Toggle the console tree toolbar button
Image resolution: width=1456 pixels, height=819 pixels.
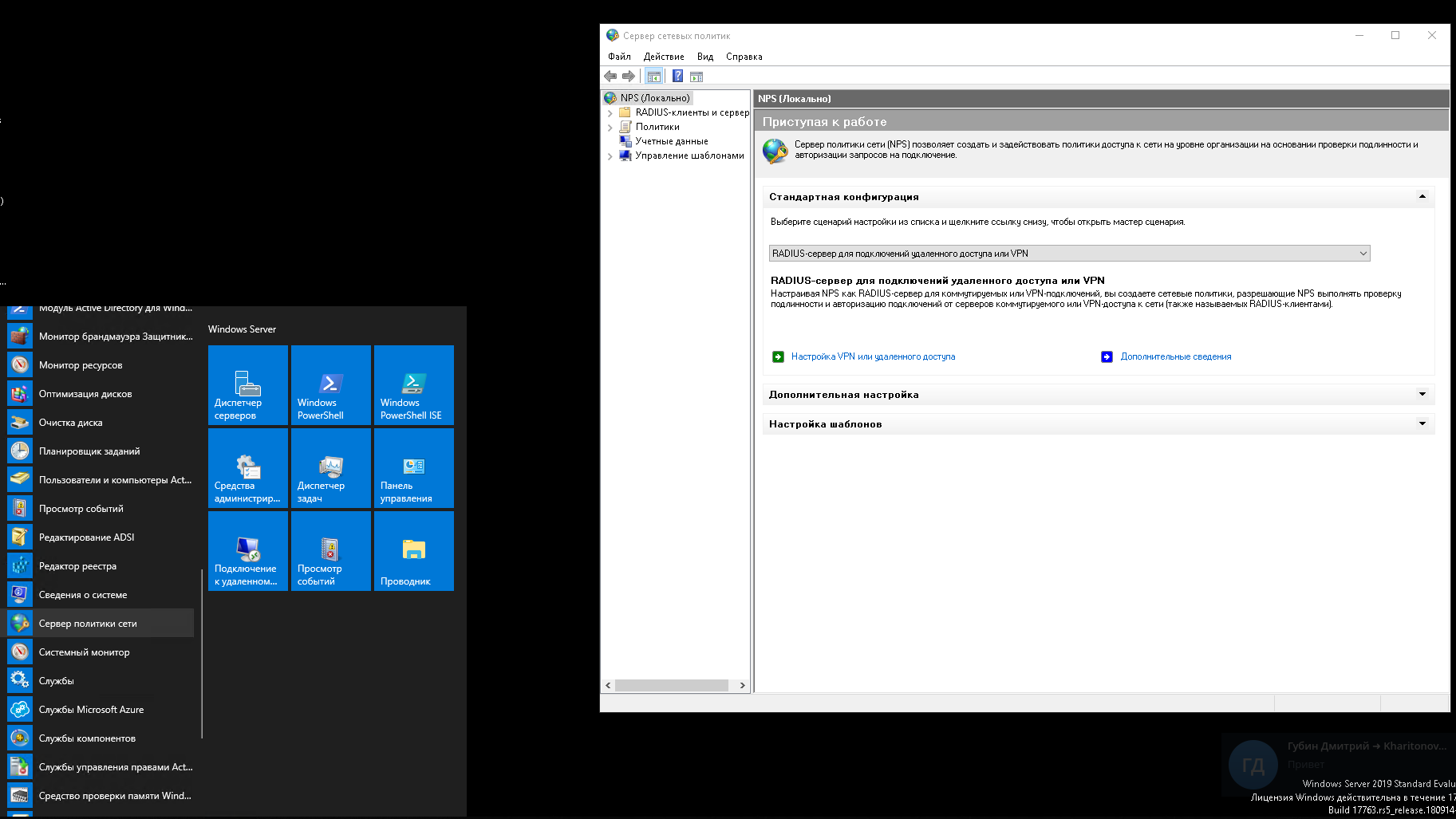[654, 76]
